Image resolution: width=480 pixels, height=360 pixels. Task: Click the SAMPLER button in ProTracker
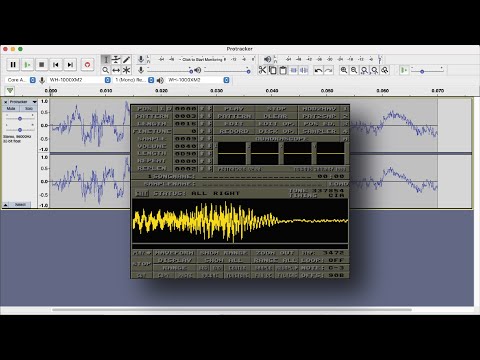(x=319, y=131)
